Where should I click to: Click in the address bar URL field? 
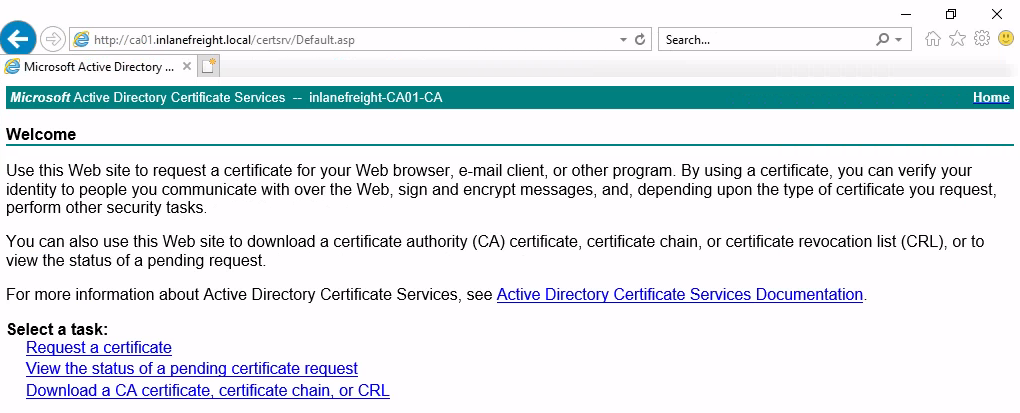[350, 40]
